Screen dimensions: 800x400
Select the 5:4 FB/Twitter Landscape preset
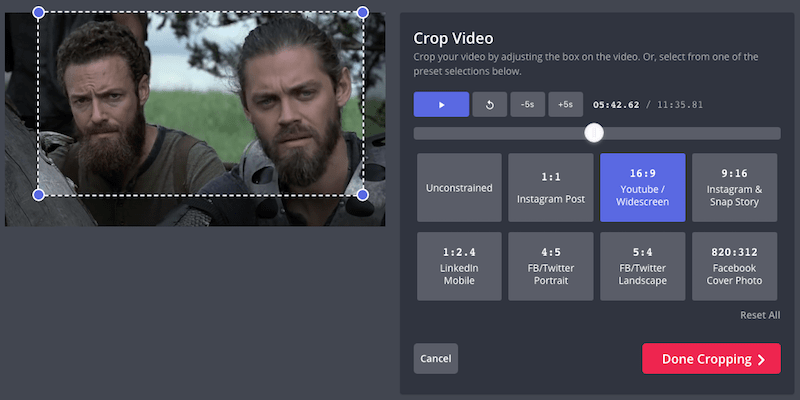643,266
